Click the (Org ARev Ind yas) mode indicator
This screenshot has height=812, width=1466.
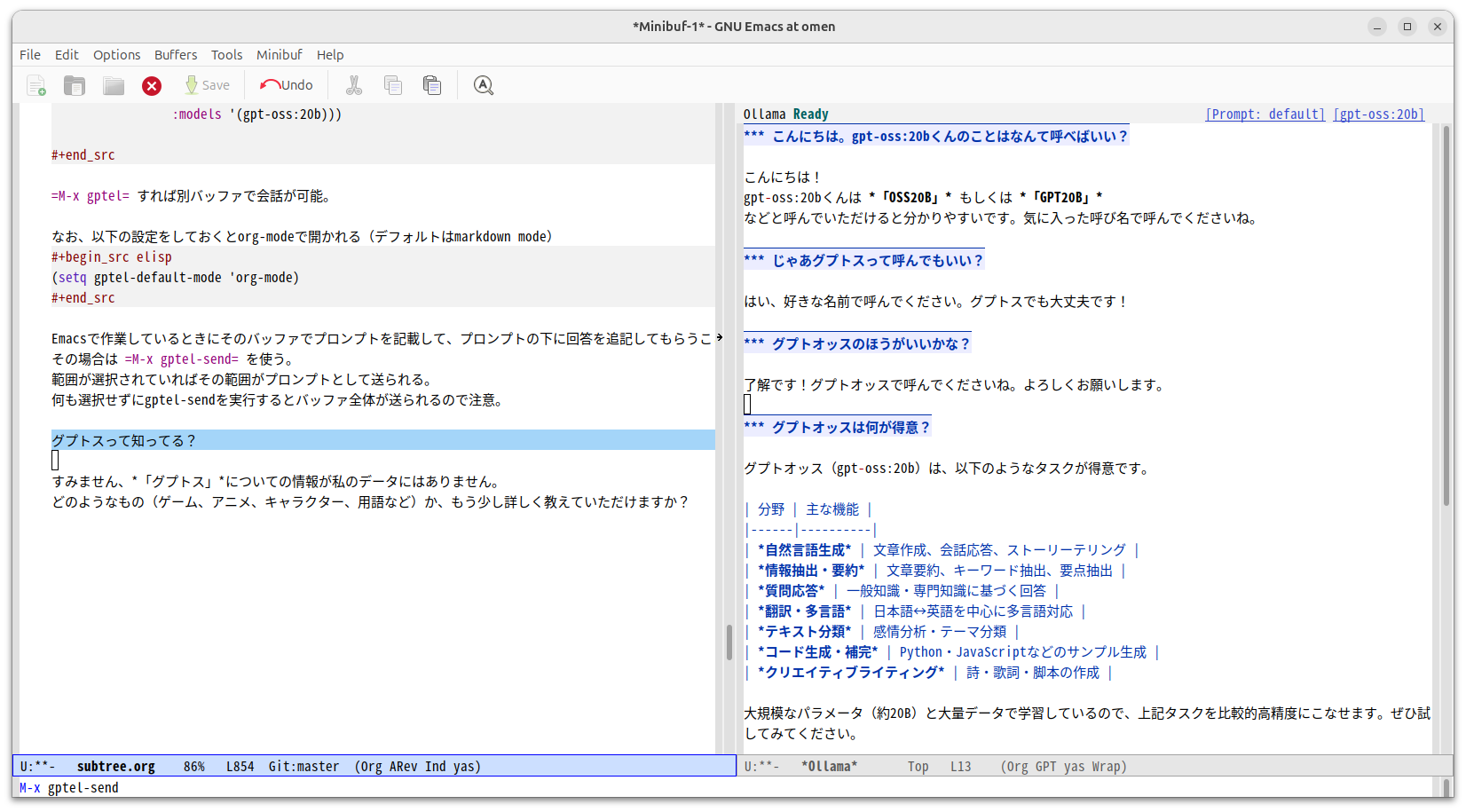[417, 767]
